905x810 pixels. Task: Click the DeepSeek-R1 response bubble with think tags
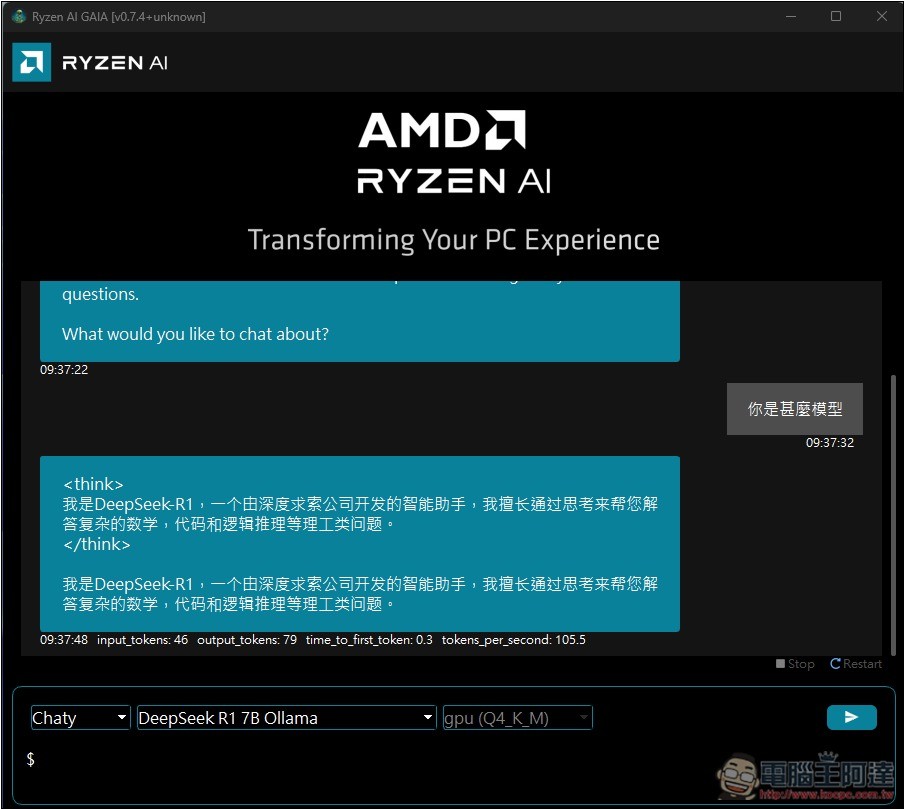point(360,544)
